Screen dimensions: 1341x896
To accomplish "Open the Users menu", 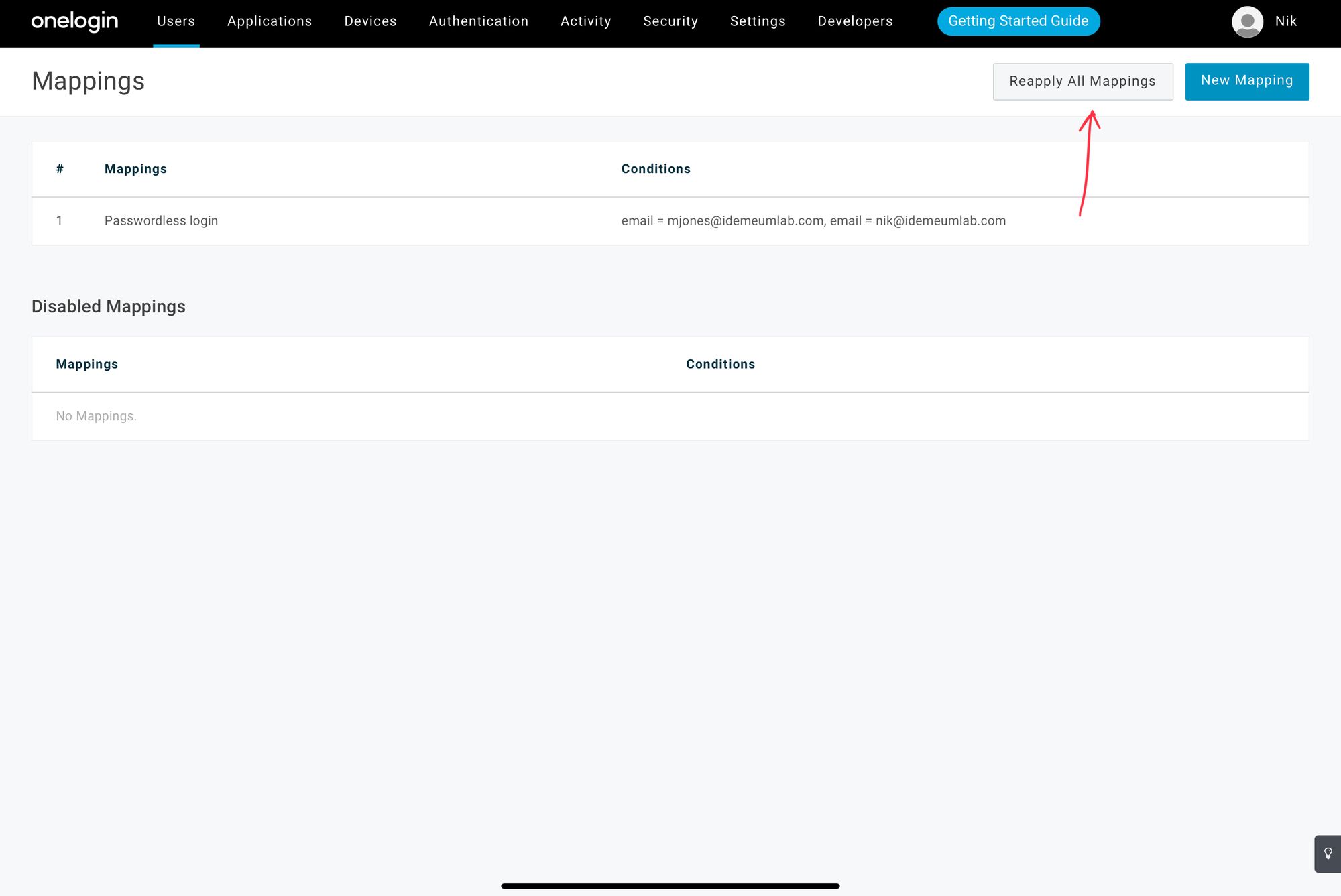I will click(176, 21).
